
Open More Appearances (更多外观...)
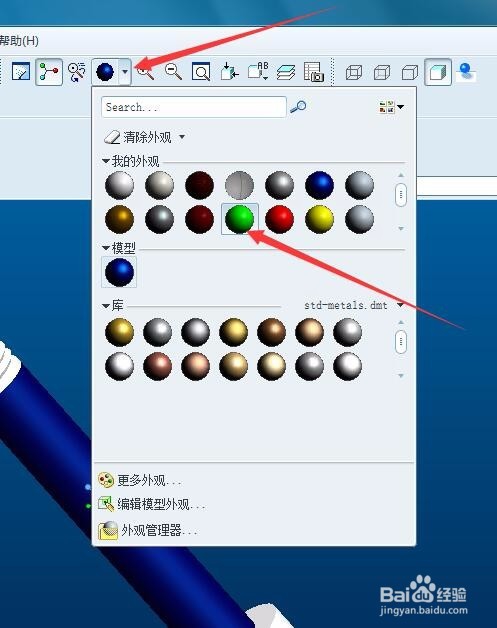[x=140, y=480]
